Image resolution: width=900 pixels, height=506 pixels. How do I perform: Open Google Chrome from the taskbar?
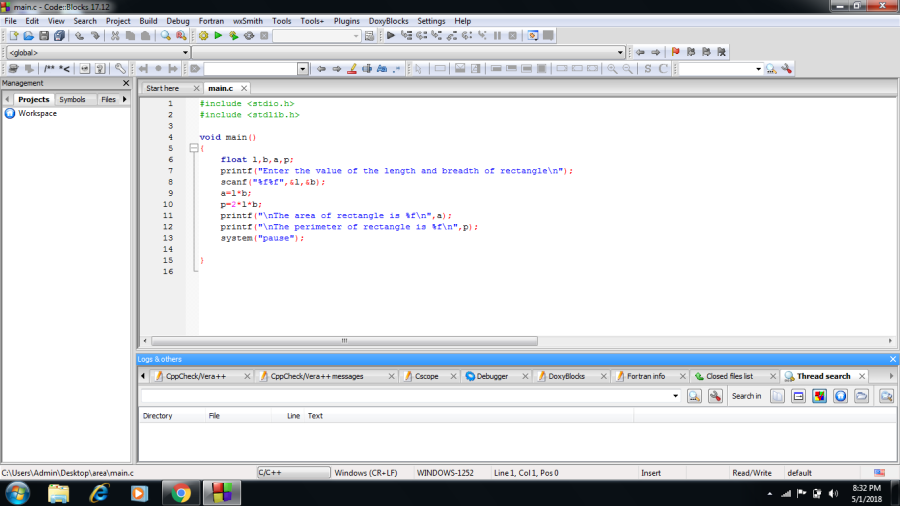coord(181,493)
